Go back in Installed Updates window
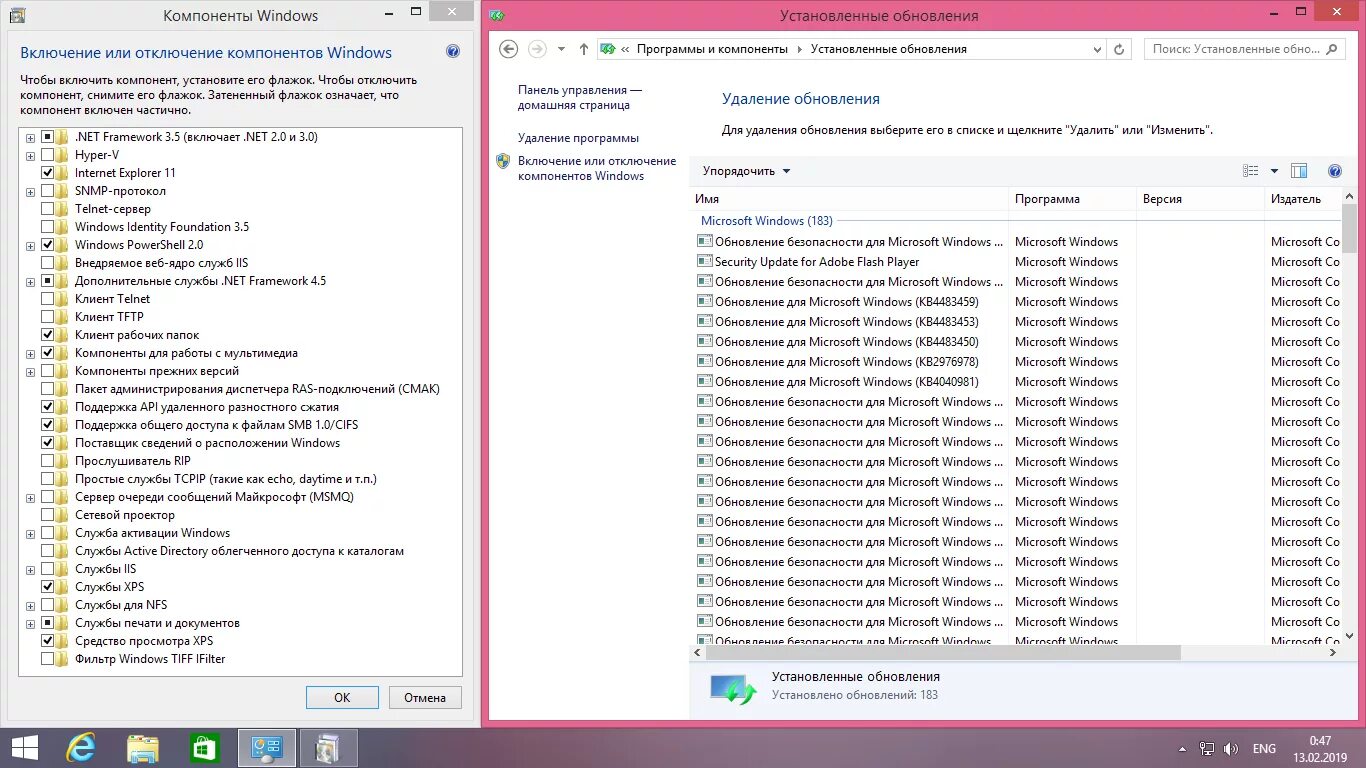 coord(508,49)
